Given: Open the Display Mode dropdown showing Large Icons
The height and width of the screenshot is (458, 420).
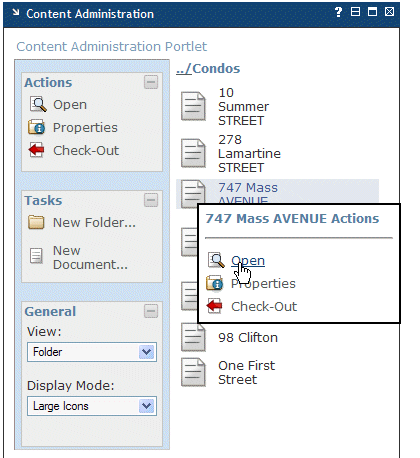Looking at the screenshot, I should tap(92, 406).
